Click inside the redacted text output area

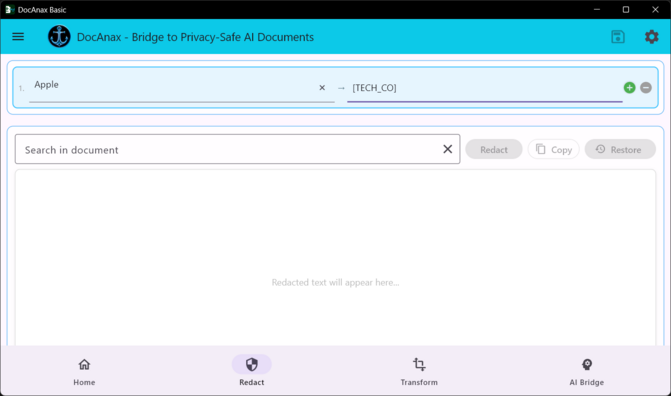point(336,258)
